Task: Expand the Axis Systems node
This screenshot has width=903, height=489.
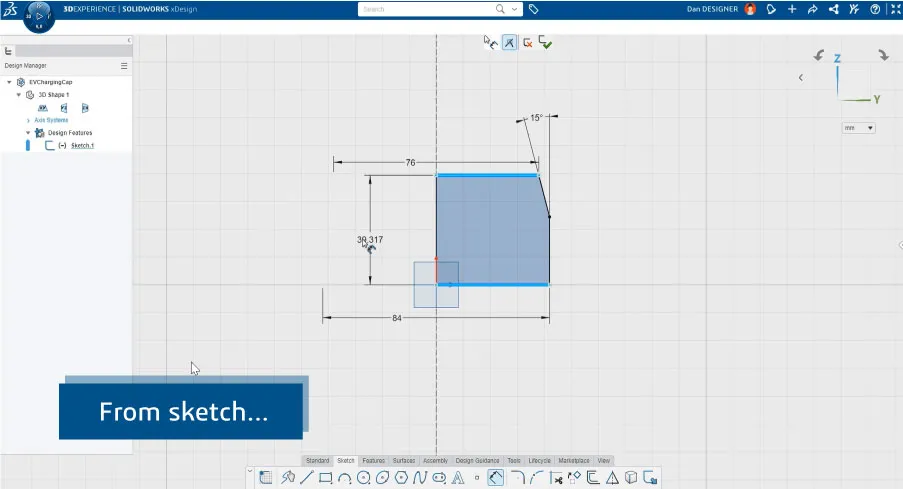Action: click(x=28, y=120)
